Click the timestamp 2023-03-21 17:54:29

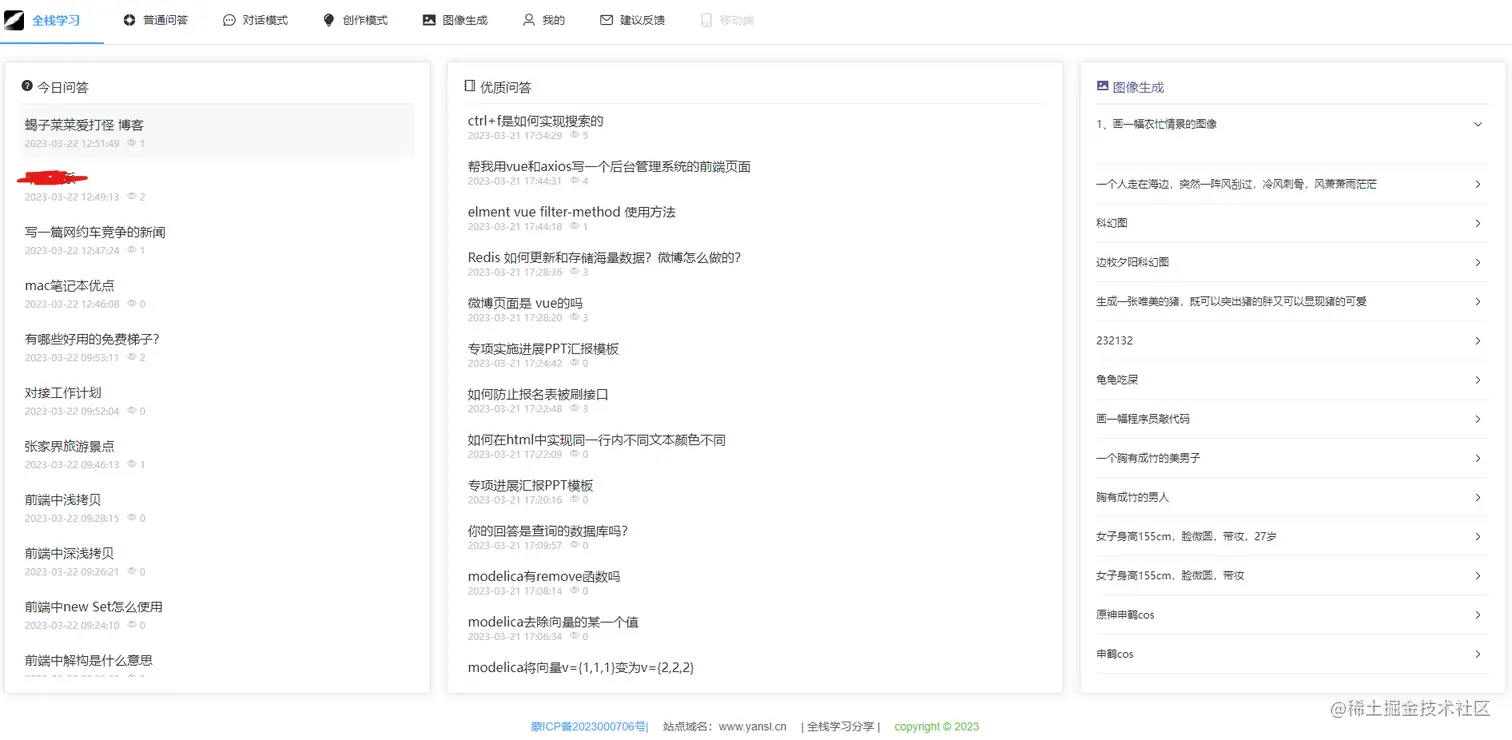tap(515, 135)
